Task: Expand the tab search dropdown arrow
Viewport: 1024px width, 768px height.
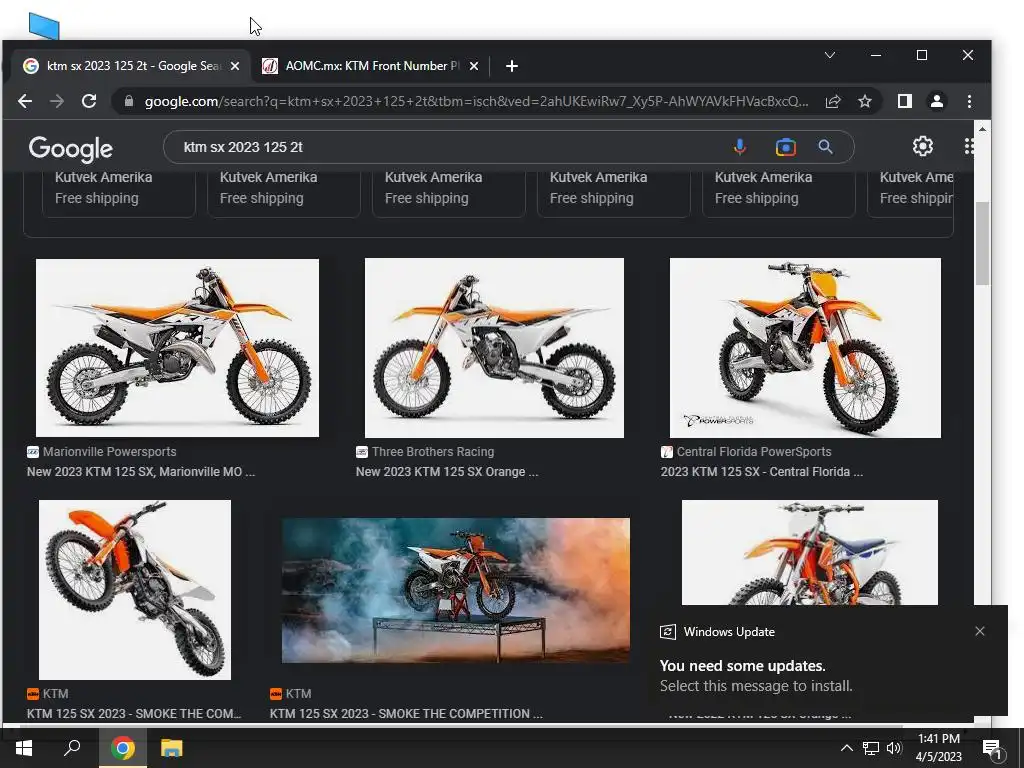Action: (830, 55)
